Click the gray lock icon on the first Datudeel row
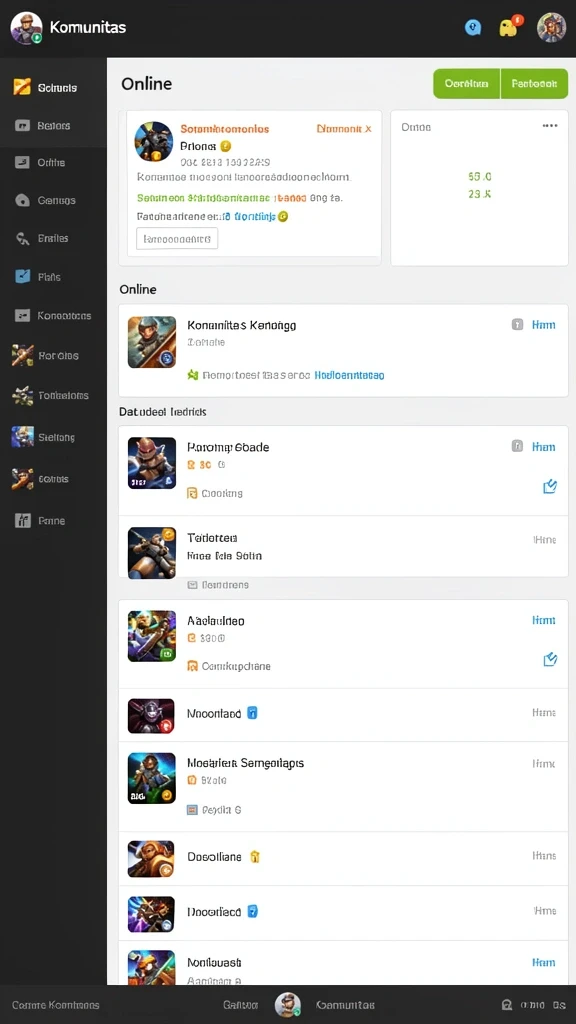The width and height of the screenshot is (576, 1024). coord(517,446)
